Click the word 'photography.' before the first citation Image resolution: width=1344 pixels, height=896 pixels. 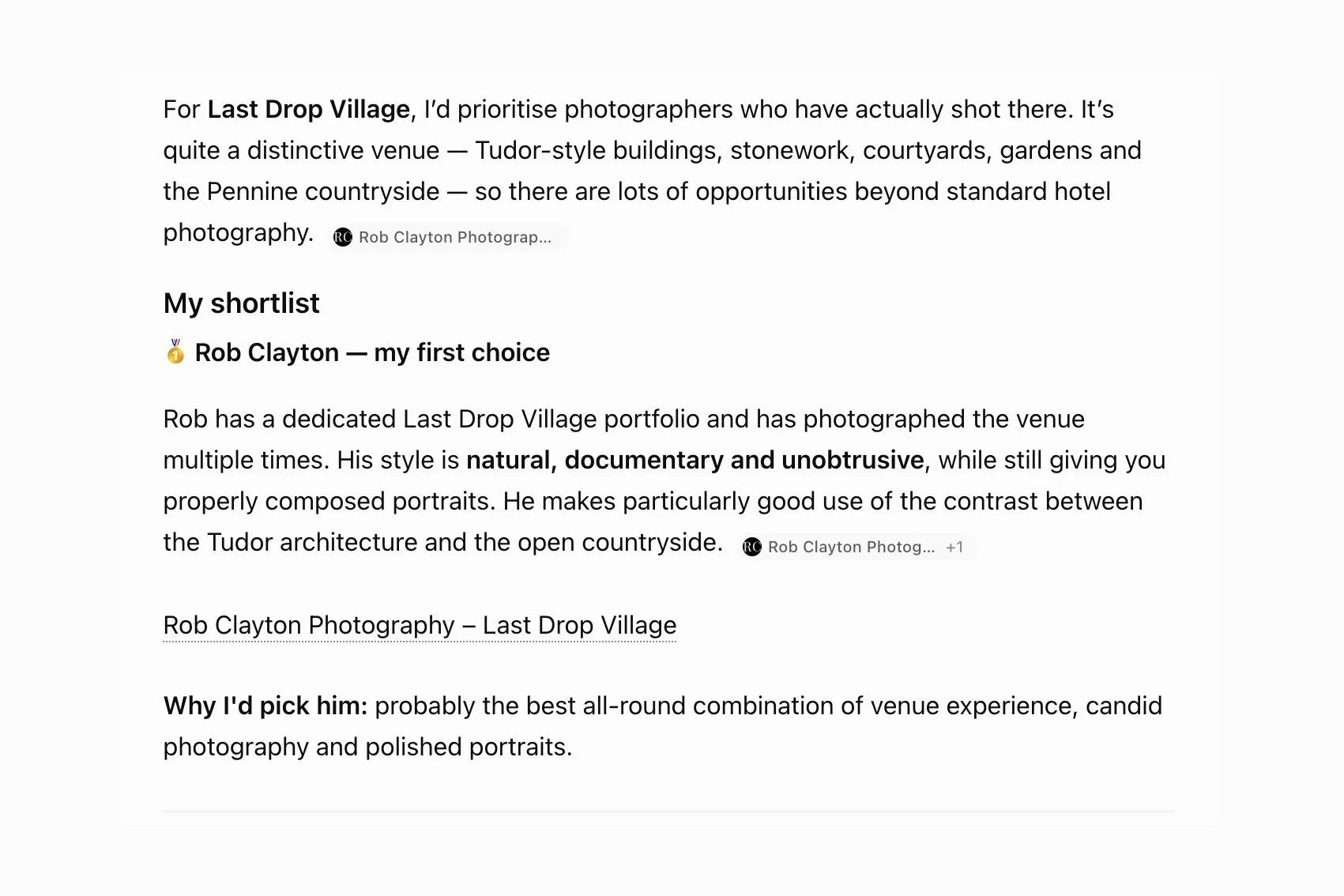(239, 233)
